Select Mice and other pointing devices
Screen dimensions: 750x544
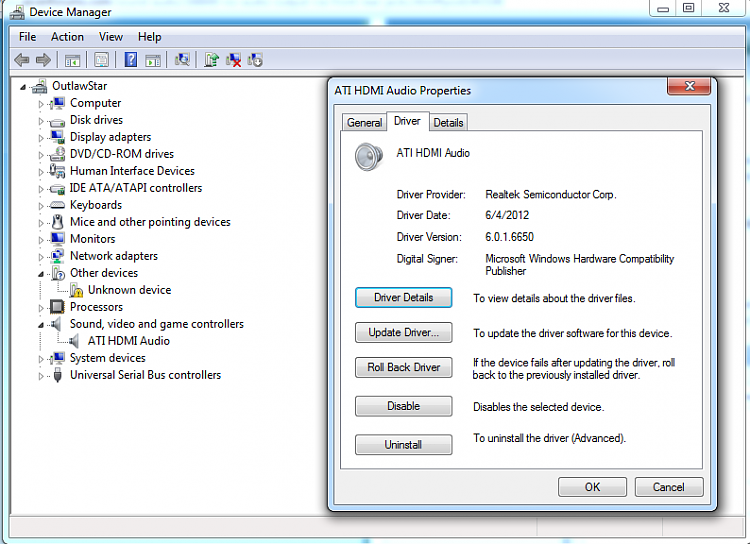pyautogui.click(x=150, y=222)
